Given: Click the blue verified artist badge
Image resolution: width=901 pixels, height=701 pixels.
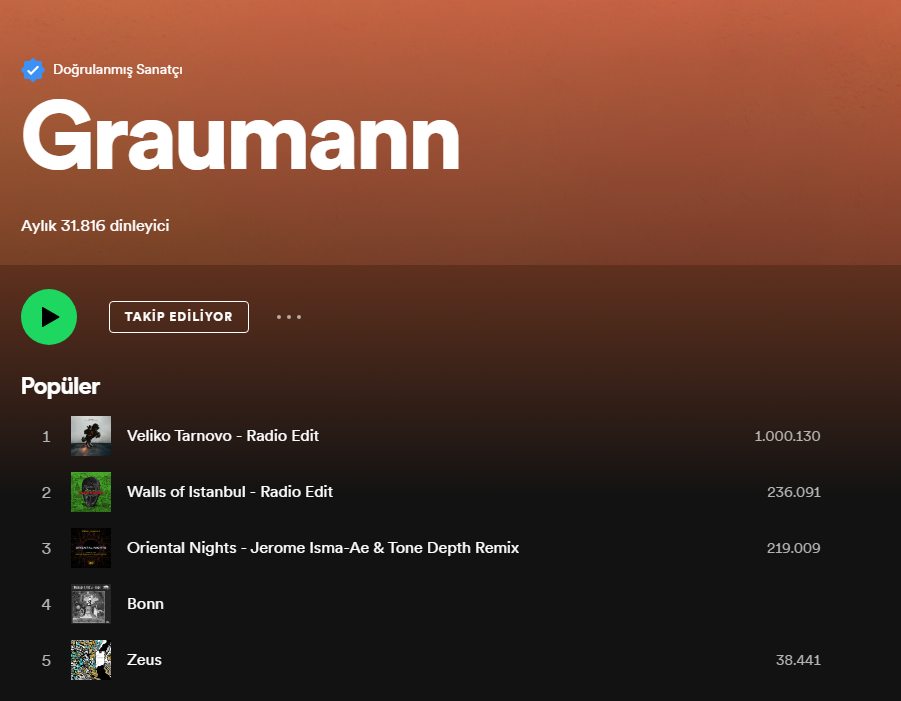Looking at the screenshot, I should click(33, 70).
